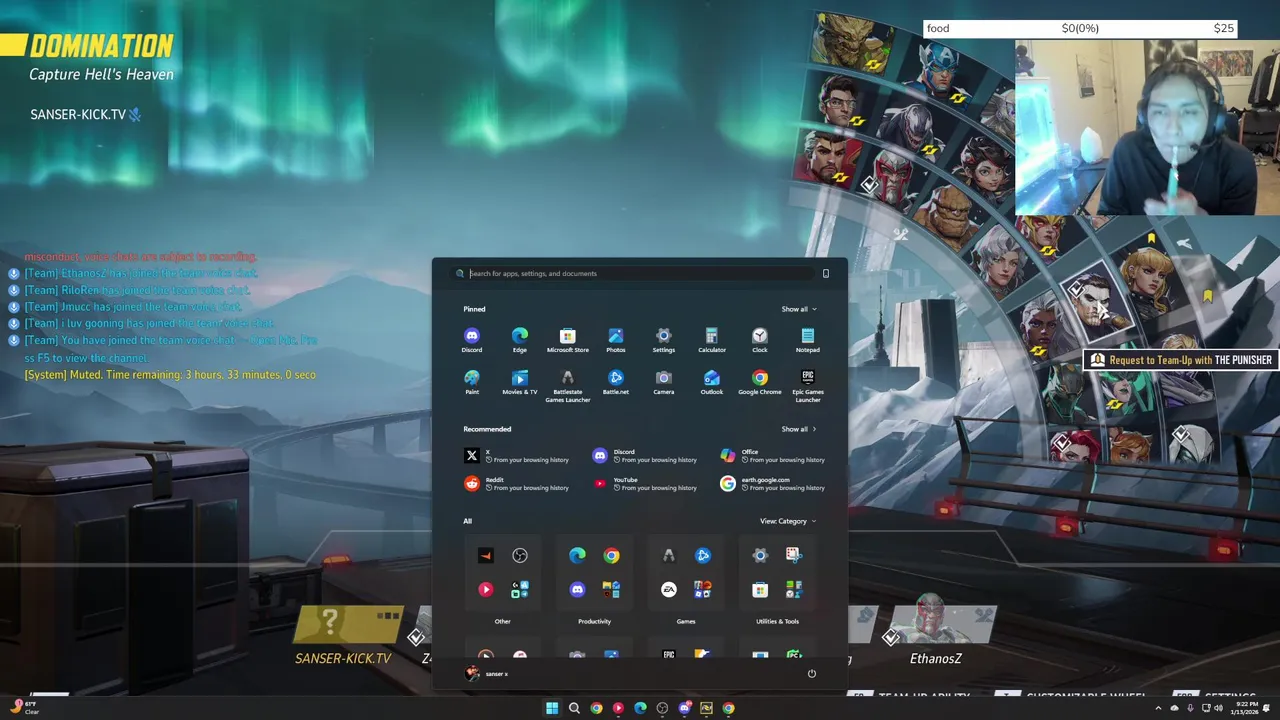The height and width of the screenshot is (720, 1280).
Task: Open the notification bell in the tray
Action: click(1267, 708)
